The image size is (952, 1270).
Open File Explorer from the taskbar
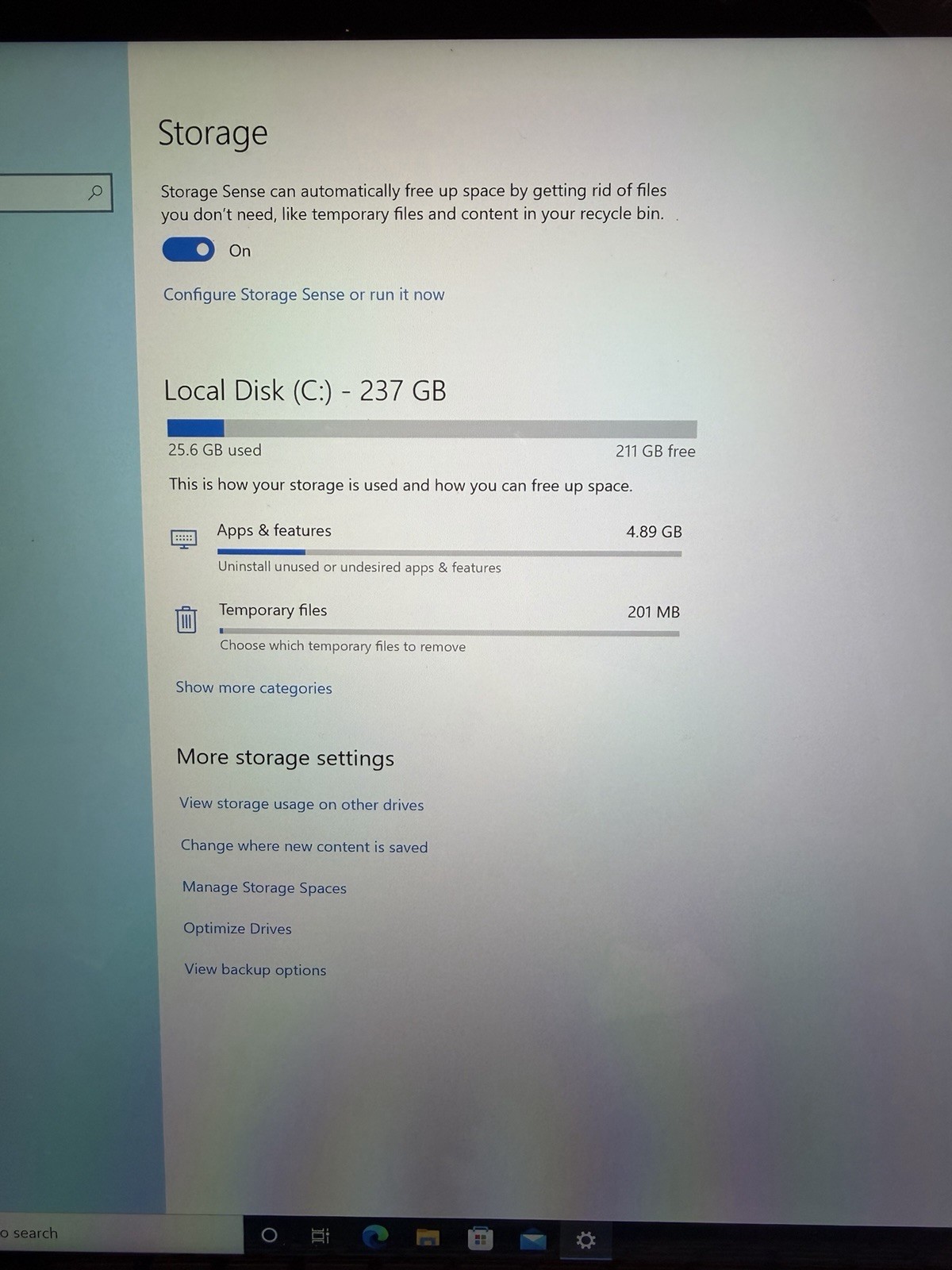(x=428, y=1237)
